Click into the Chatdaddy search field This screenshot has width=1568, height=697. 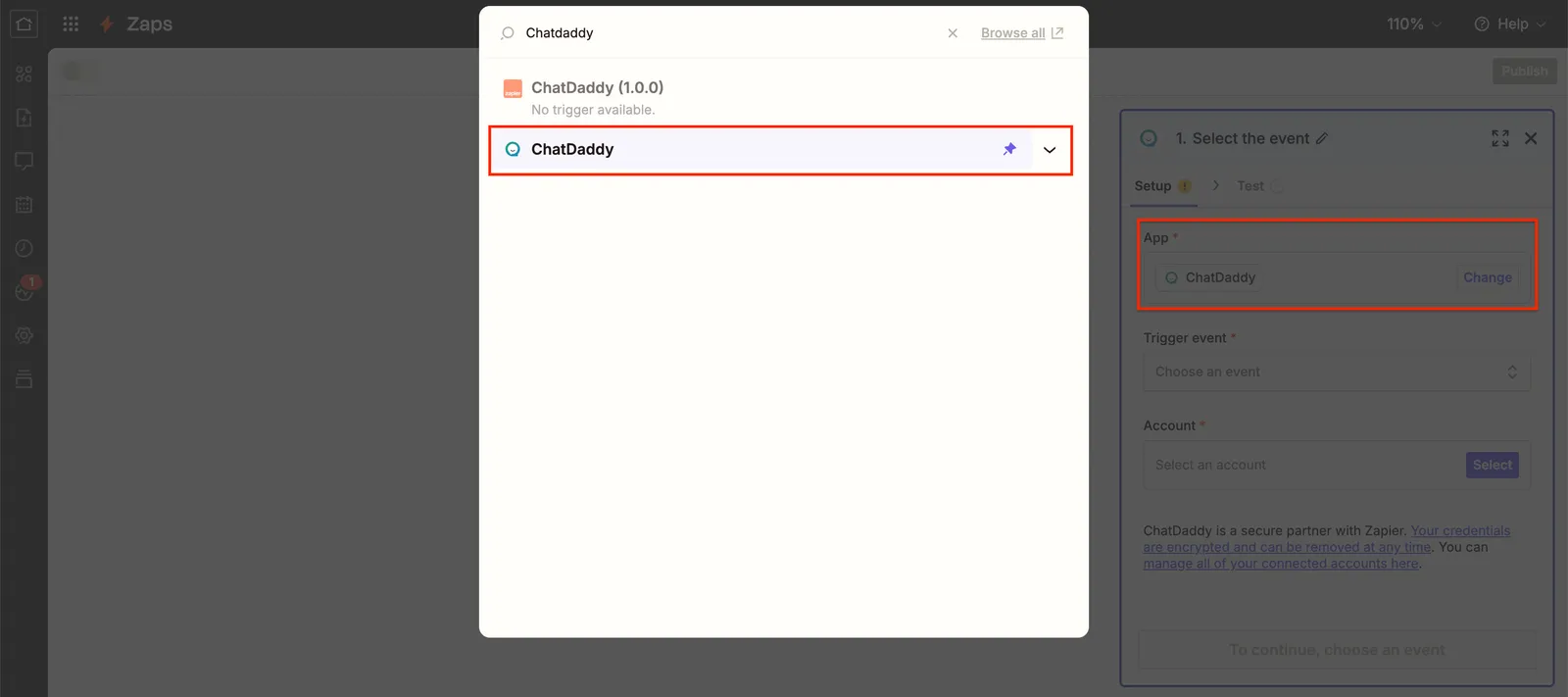point(725,33)
